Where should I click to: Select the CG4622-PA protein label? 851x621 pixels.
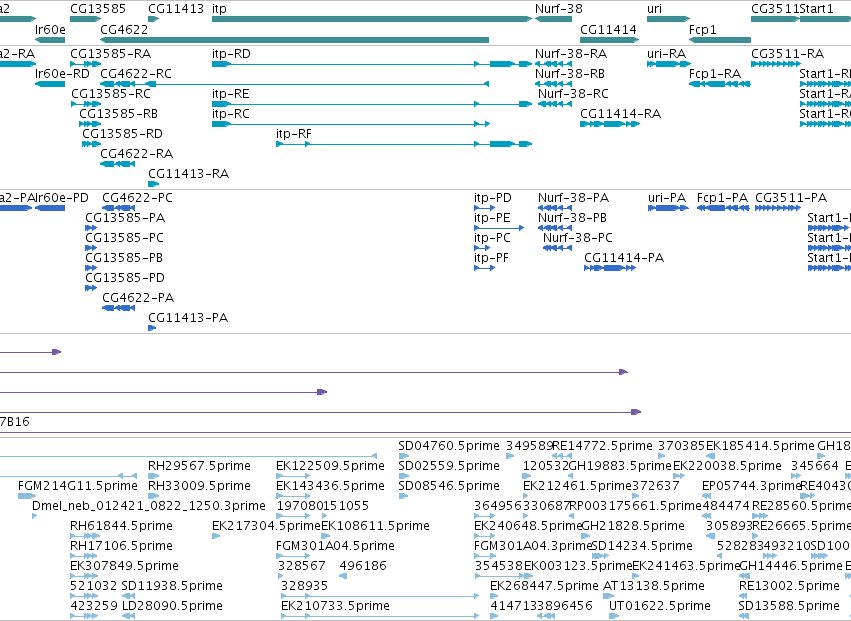pyautogui.click(x=138, y=297)
